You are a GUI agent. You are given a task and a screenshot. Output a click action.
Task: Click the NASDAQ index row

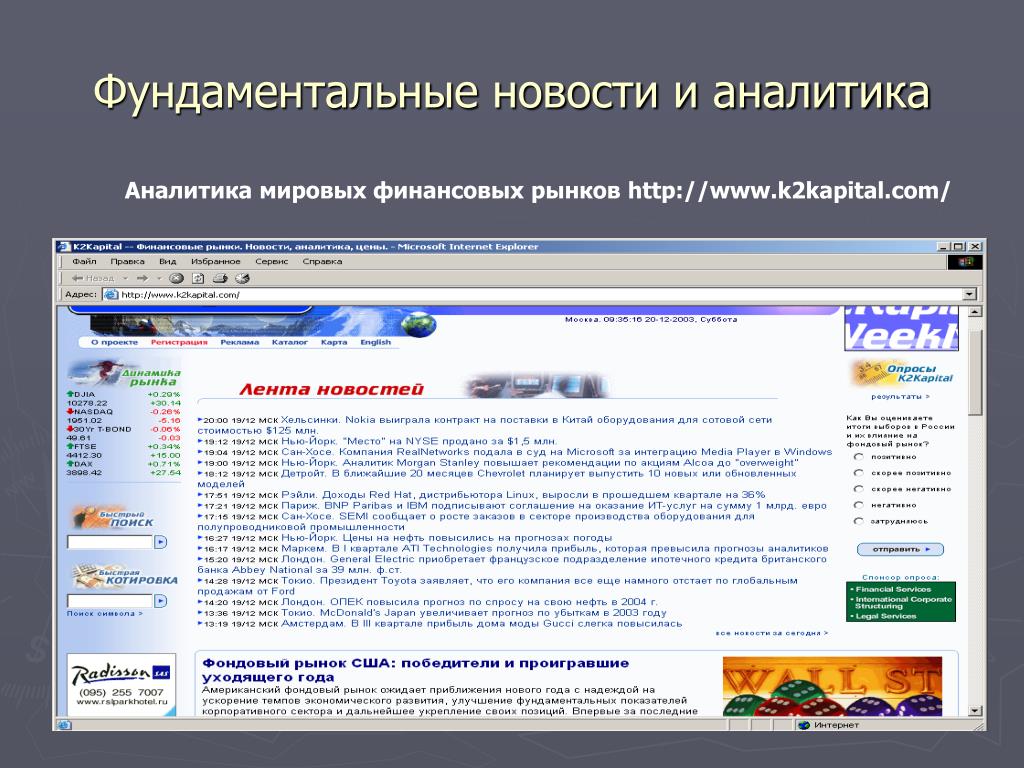123,416
